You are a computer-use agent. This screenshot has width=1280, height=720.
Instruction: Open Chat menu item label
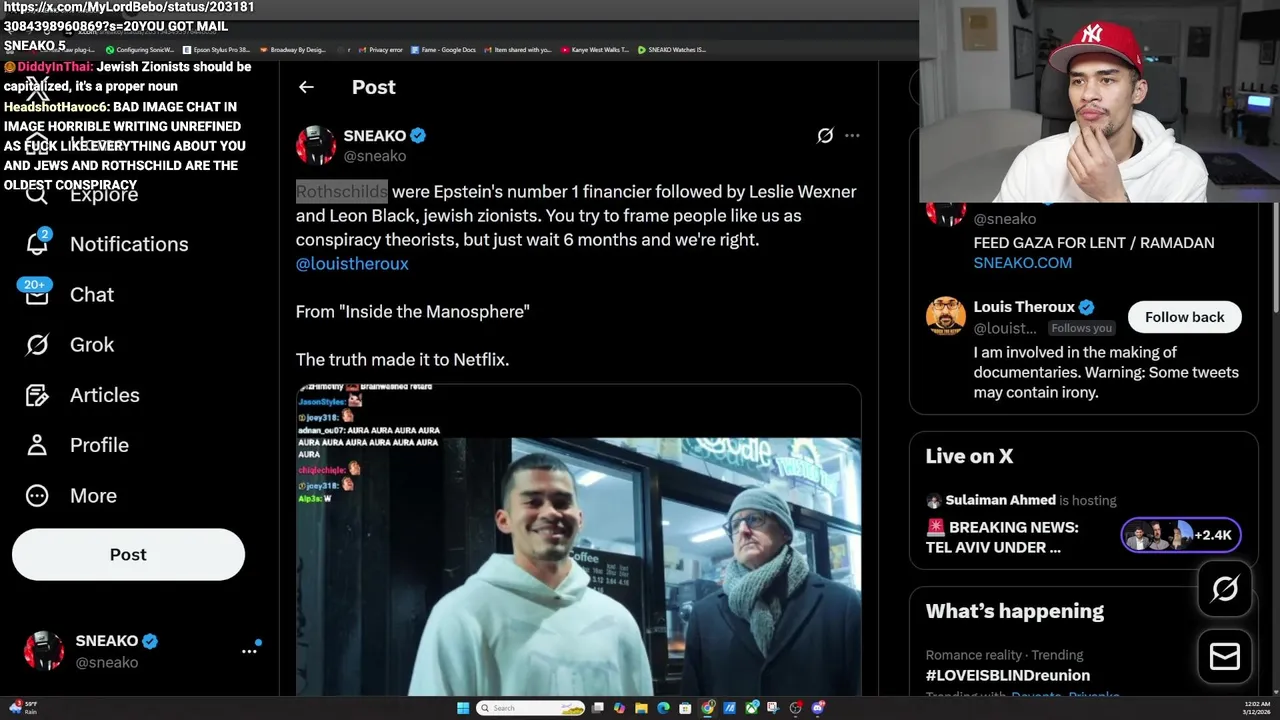[92, 295]
